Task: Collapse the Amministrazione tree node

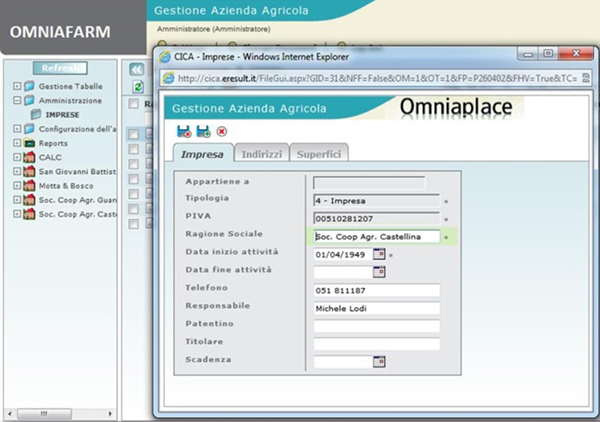Action: click(17, 101)
